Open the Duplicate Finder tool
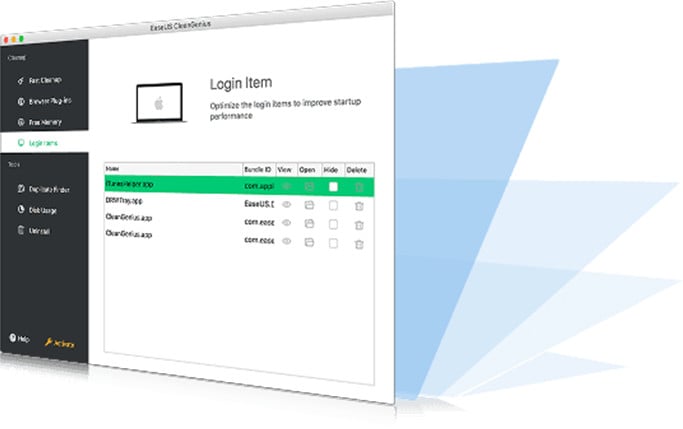This screenshot has width=683, height=429. (43, 189)
